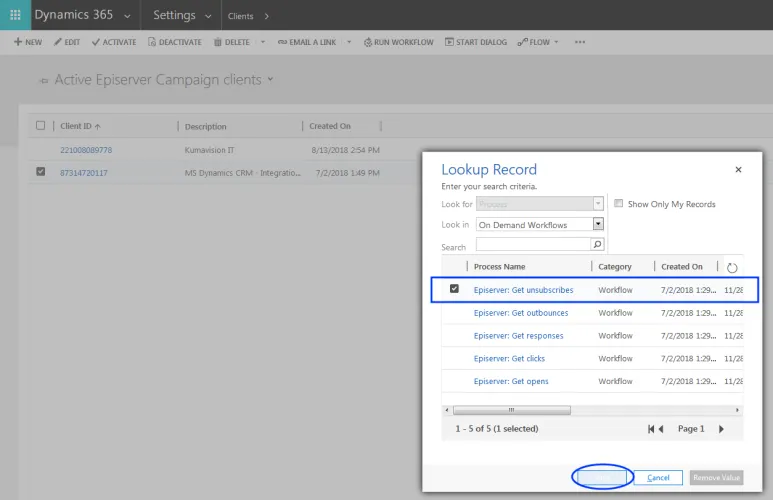
Task: Click the START DIALOG command
Action: click(476, 42)
